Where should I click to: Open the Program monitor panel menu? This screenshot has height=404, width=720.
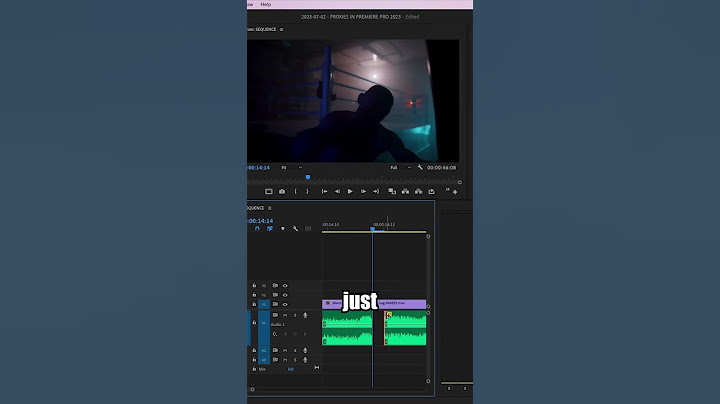coord(281,29)
